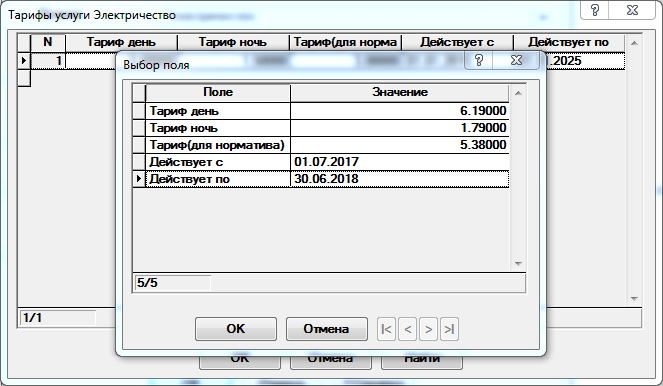This screenshot has width=663, height=386.
Task: Close the Выбор поля dialog
Action: click(516, 60)
